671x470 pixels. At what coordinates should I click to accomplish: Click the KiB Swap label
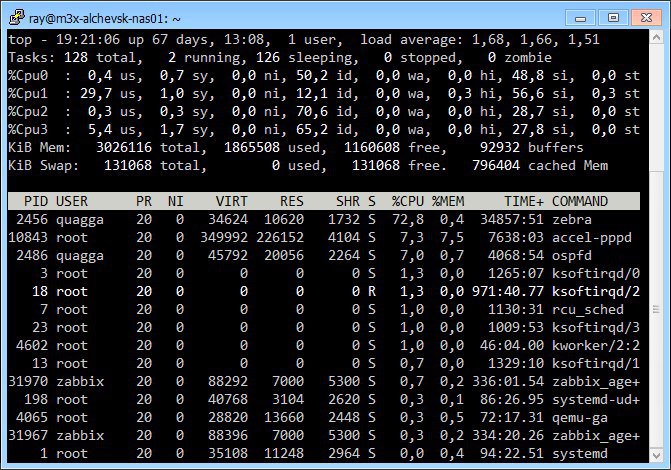click(x=44, y=165)
